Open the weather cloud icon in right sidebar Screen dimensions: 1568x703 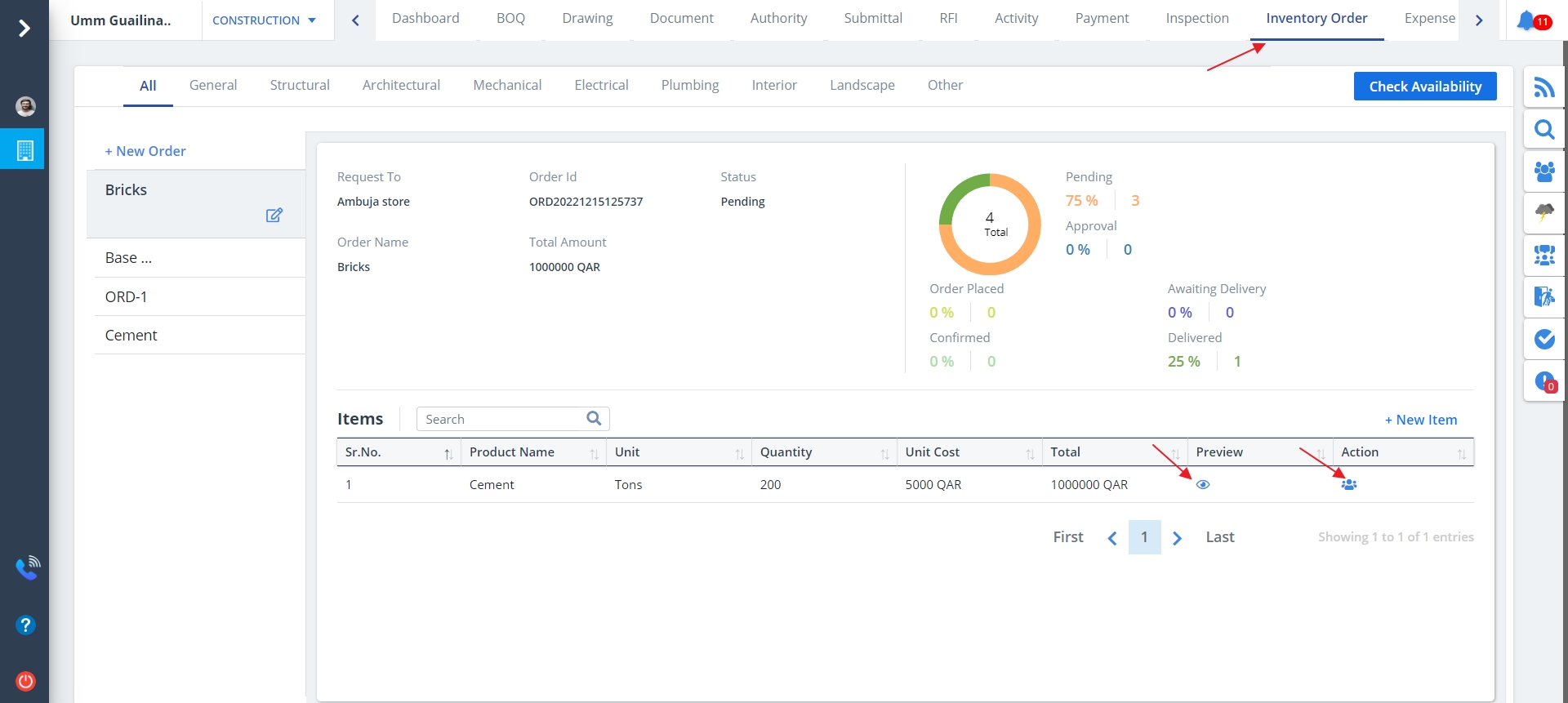[x=1543, y=213]
